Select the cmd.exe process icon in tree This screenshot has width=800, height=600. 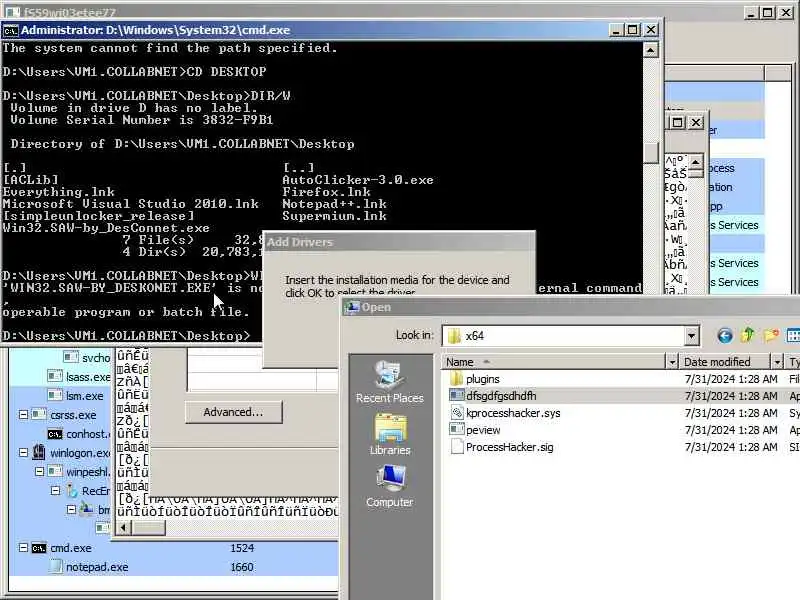39,548
